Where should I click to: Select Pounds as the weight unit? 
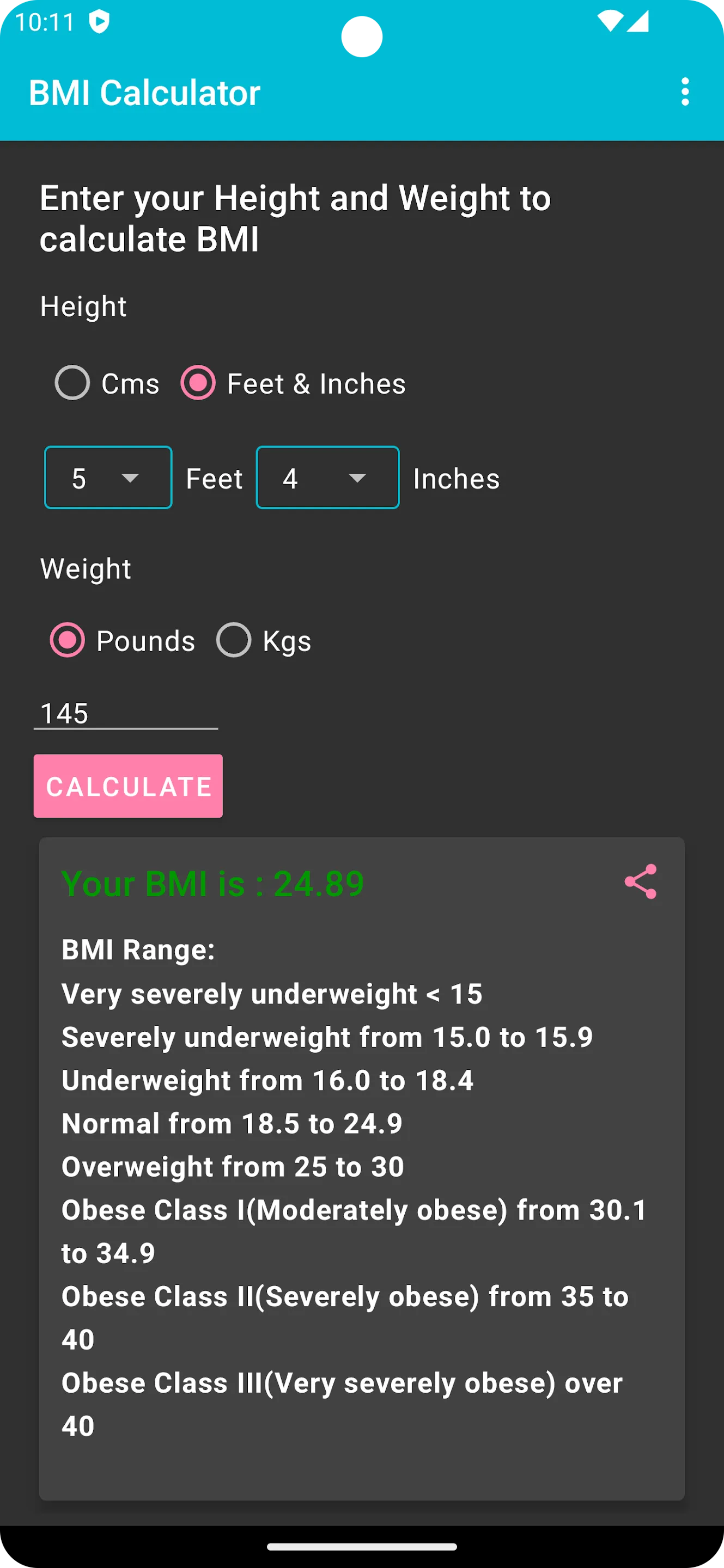pos(67,640)
